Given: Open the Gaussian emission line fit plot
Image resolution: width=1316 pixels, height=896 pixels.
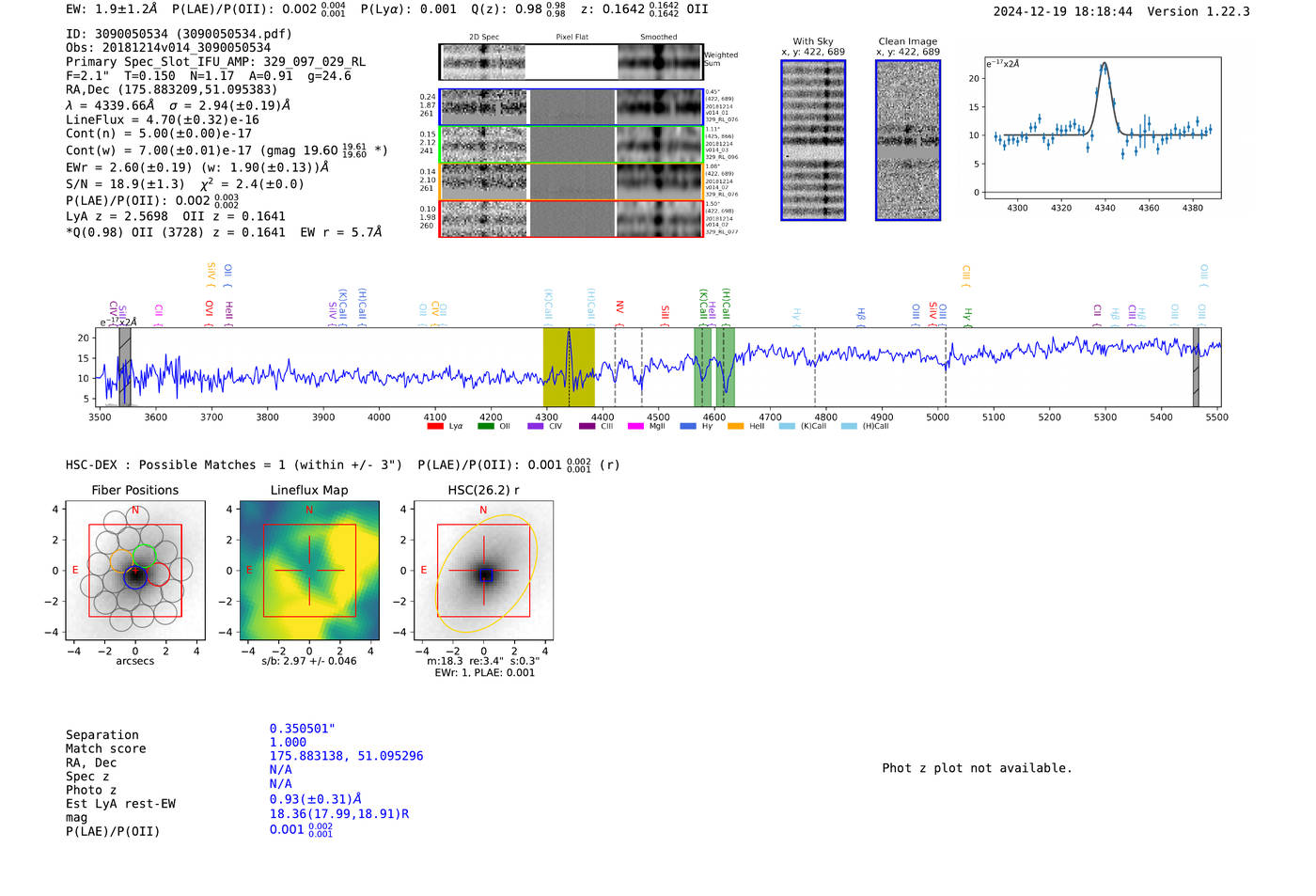Looking at the screenshot, I should pyautogui.click(x=1102, y=129).
